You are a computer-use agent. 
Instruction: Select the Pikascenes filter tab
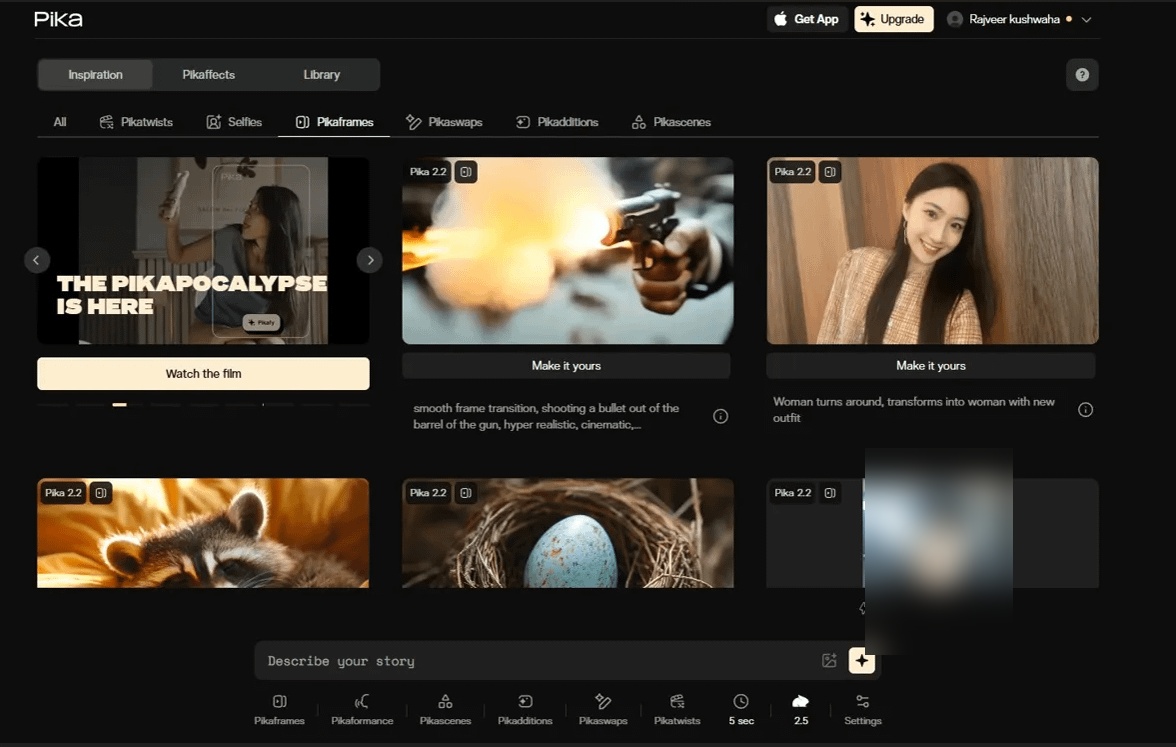pos(671,122)
